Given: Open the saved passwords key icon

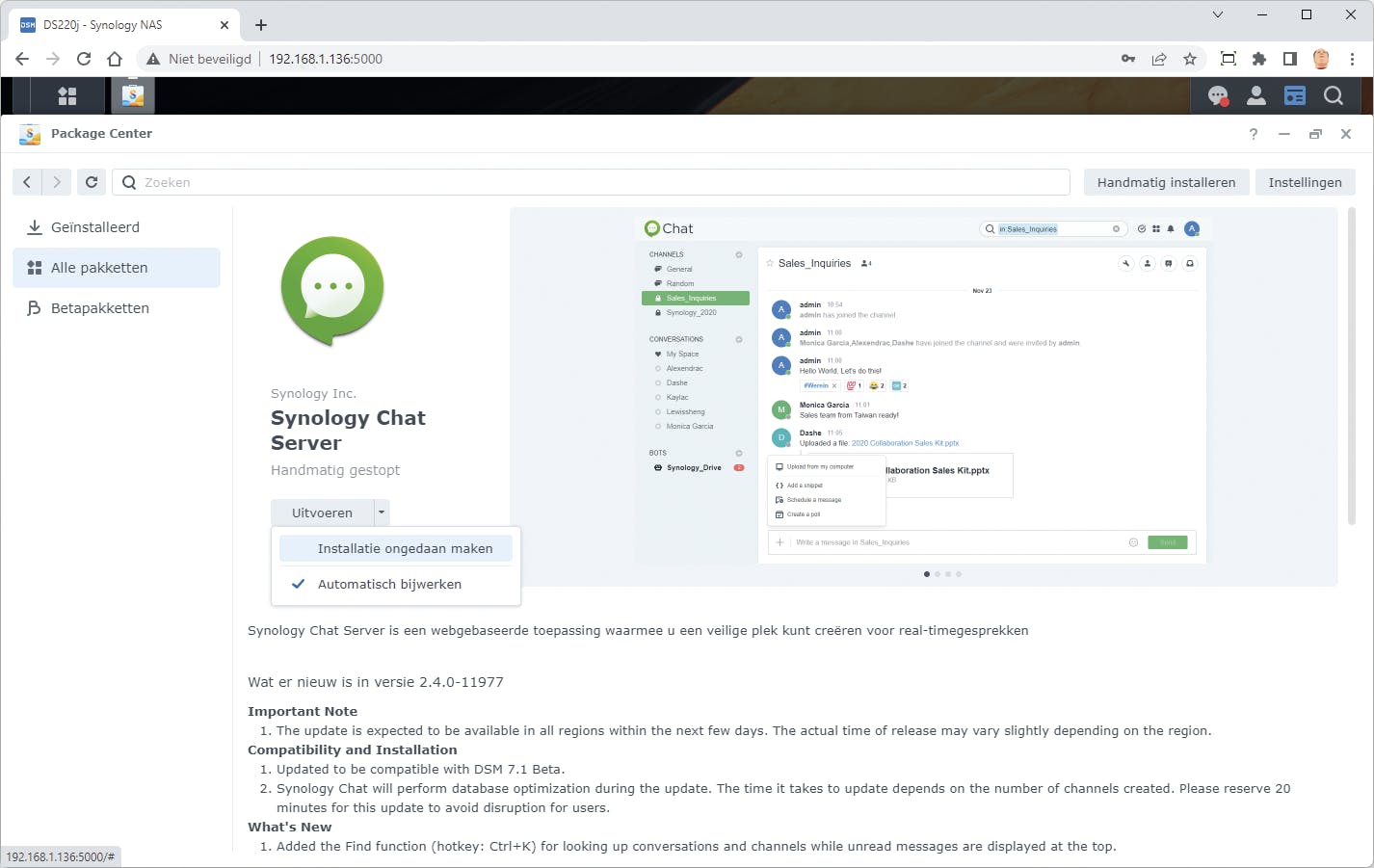Looking at the screenshot, I should pos(1128,59).
